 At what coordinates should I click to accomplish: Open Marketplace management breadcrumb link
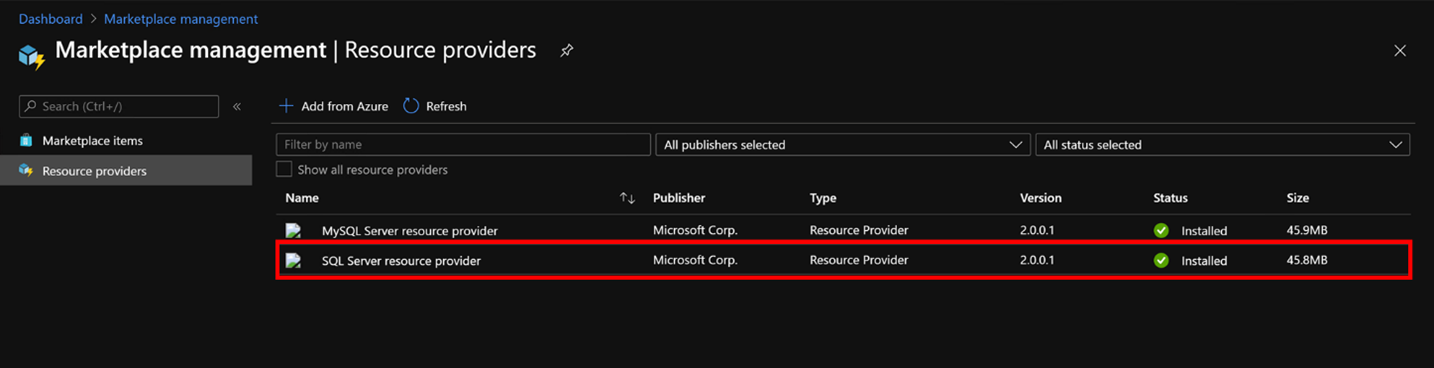181,19
